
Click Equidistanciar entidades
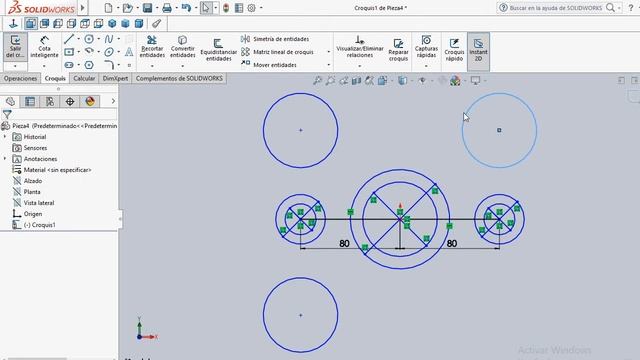pos(218,50)
